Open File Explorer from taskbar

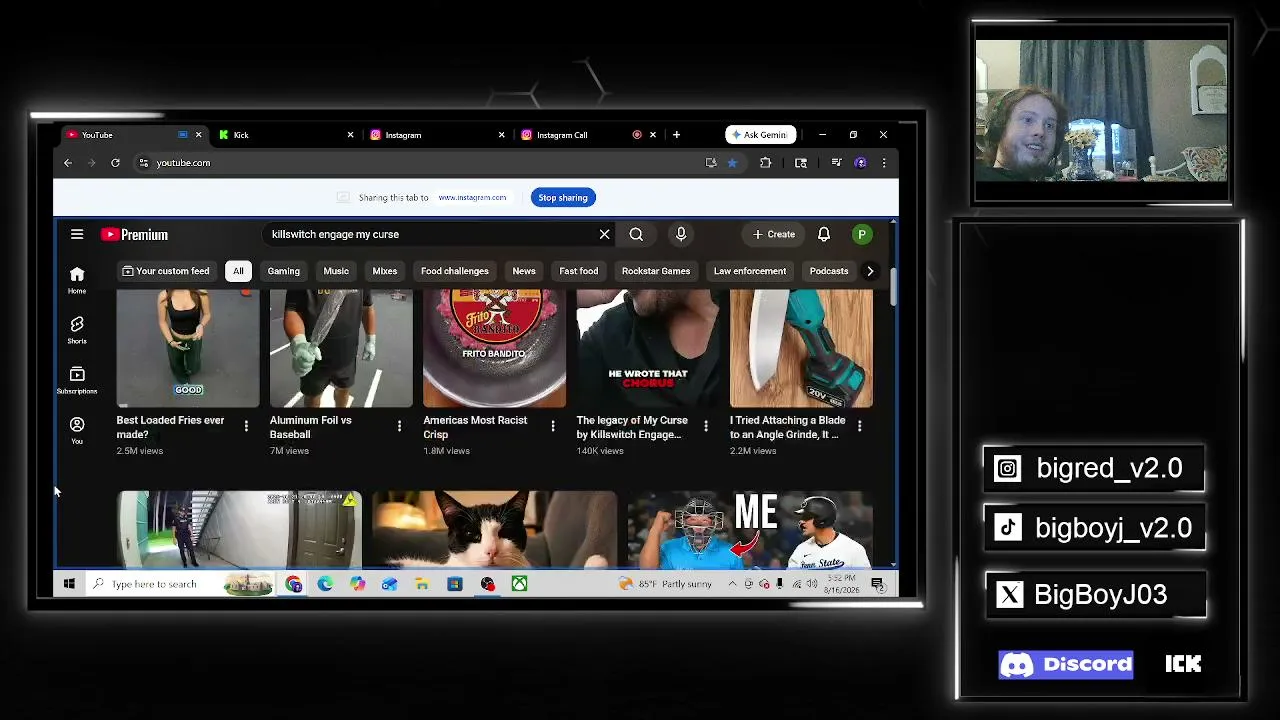[x=422, y=584]
